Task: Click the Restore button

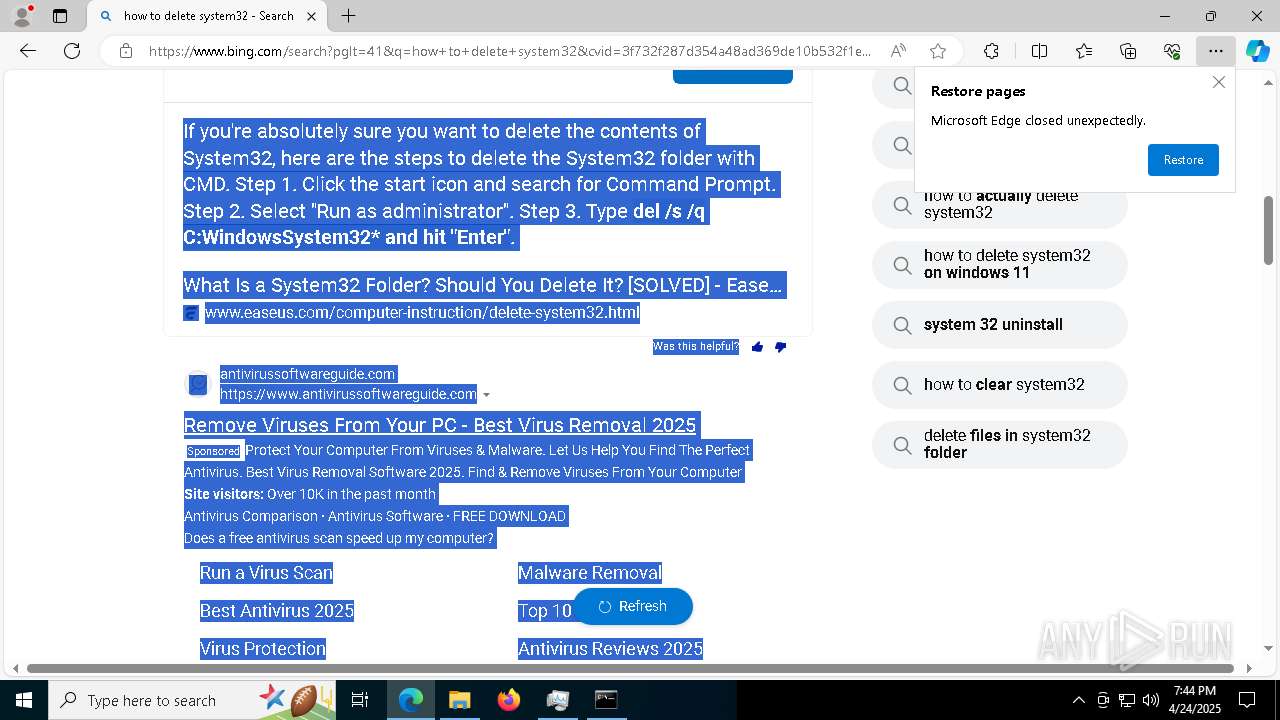Action: coord(1183,160)
